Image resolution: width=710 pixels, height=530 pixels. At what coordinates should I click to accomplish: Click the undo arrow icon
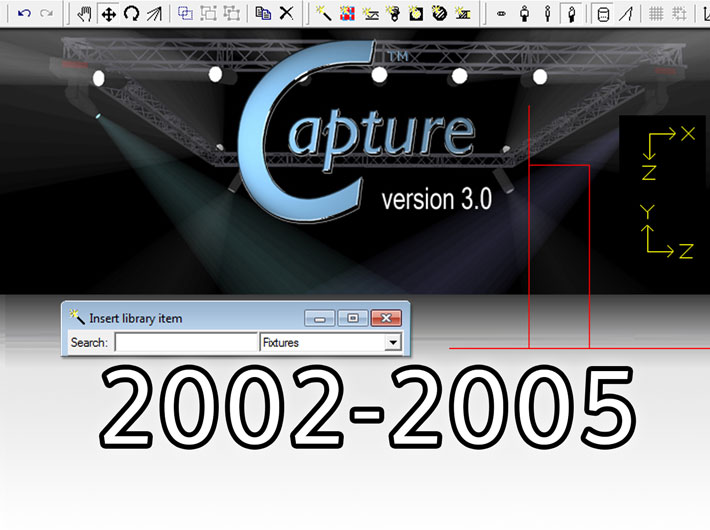click(24, 13)
